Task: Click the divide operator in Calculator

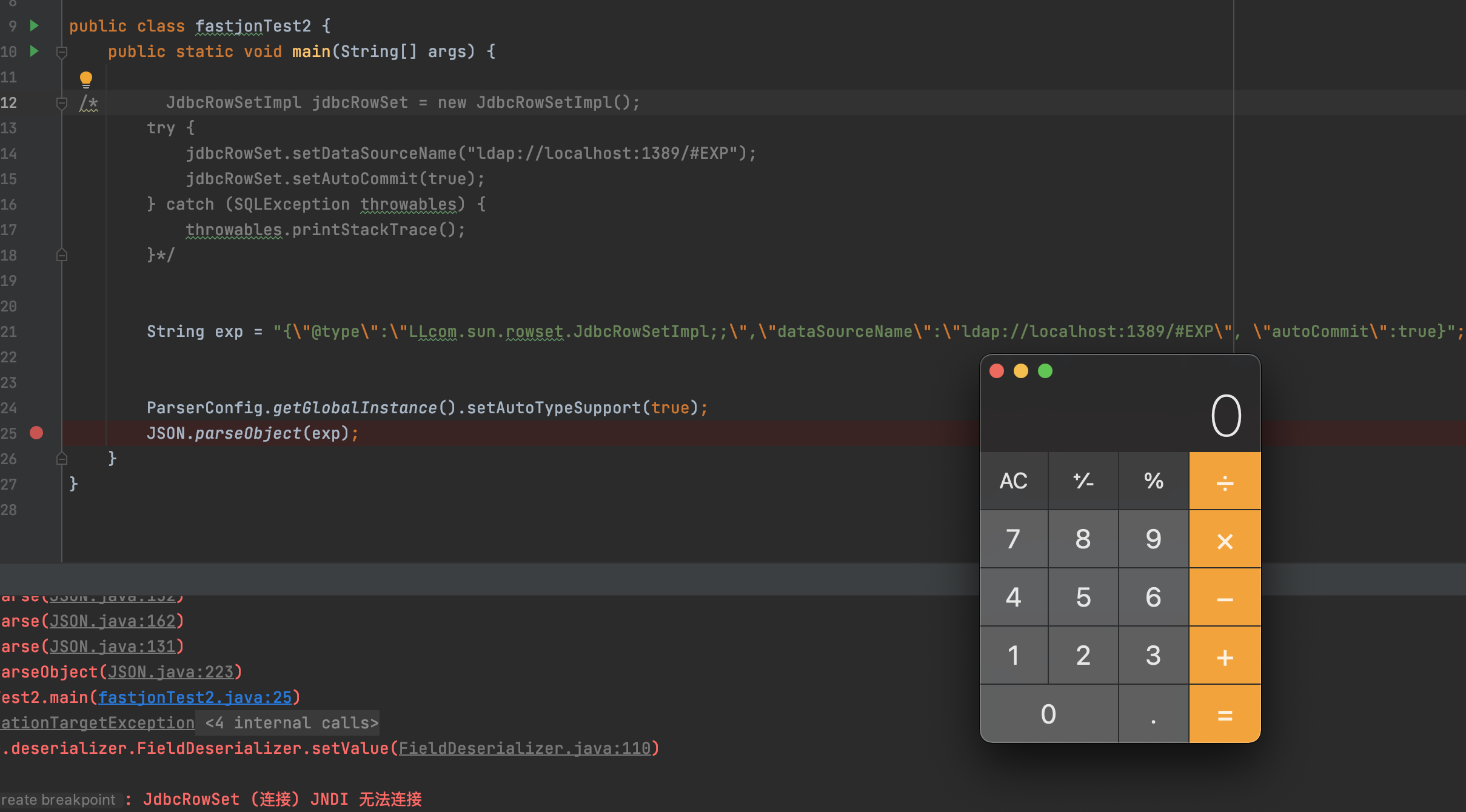Action: tap(1225, 481)
